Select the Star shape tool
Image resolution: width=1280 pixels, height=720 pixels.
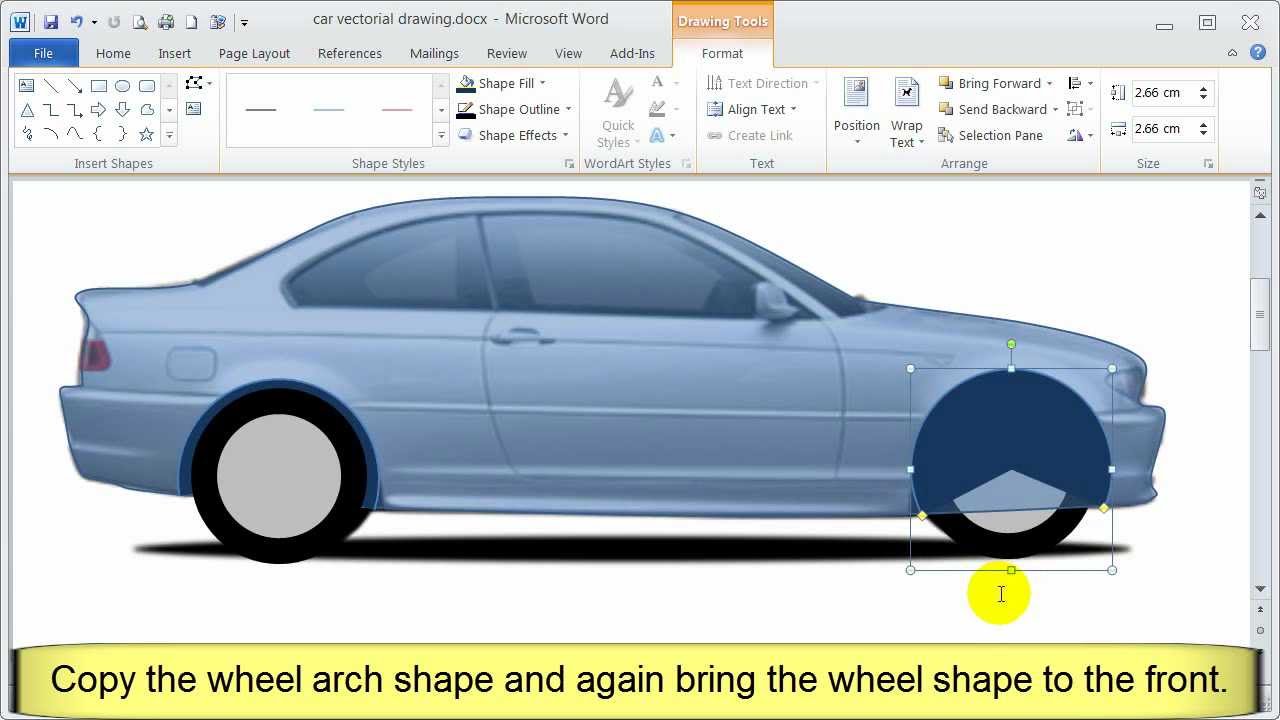(x=144, y=134)
